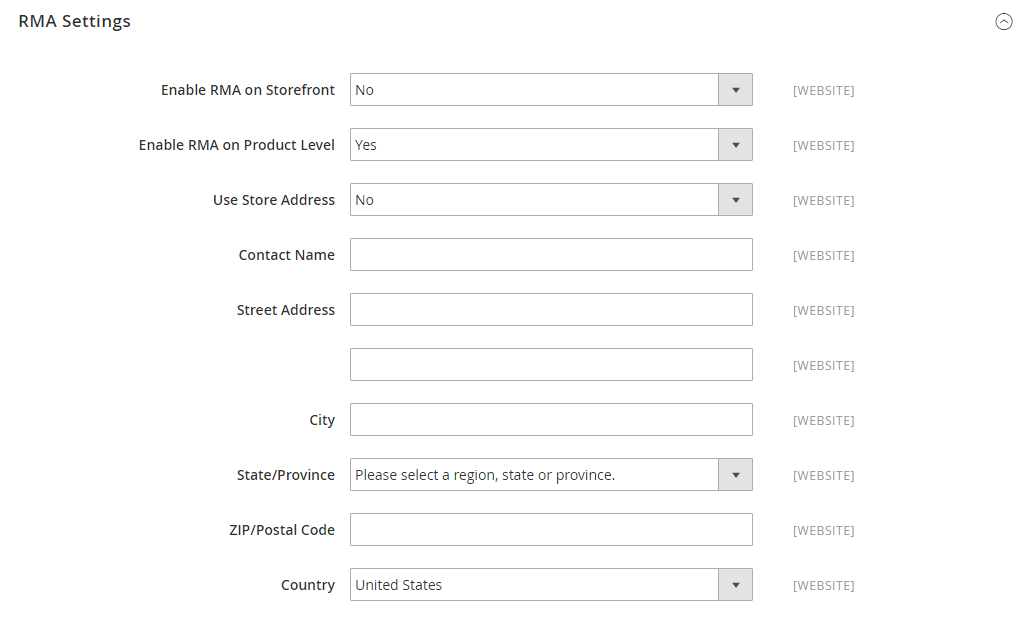Click the dropdown arrow next to Country

[x=735, y=584]
